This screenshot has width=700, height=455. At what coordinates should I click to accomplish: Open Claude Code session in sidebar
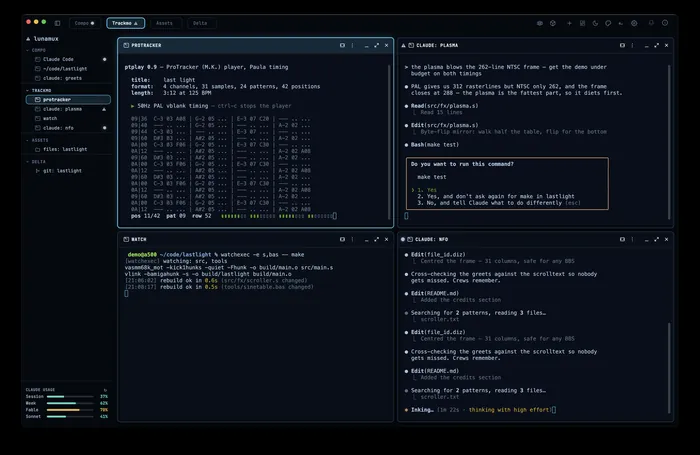pyautogui.click(x=68, y=59)
